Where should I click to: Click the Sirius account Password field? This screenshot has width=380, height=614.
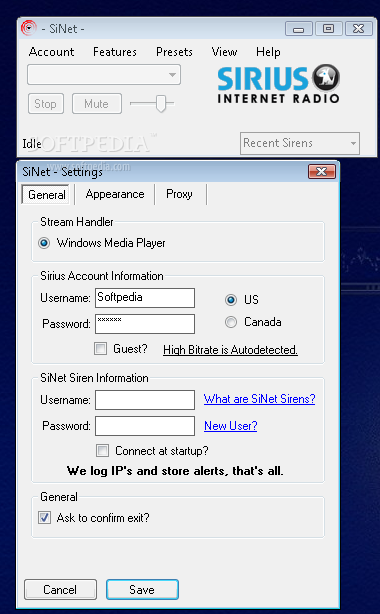145,324
